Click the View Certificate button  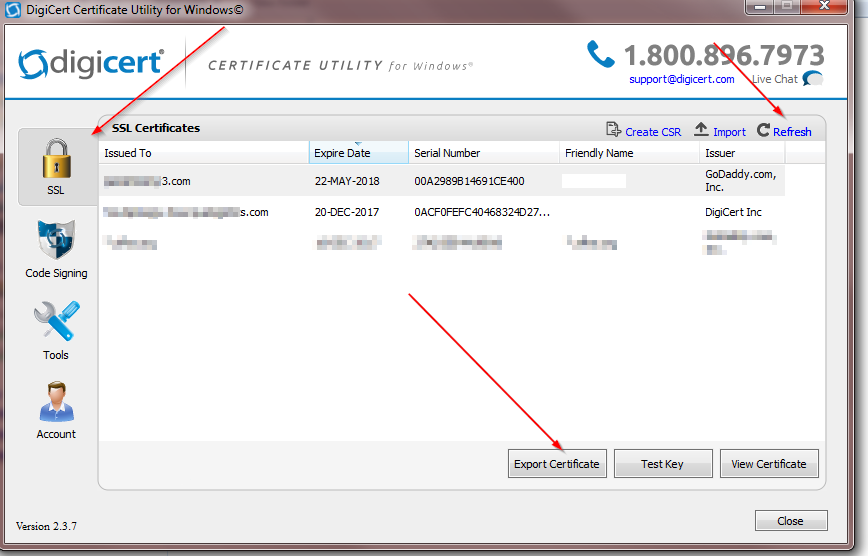click(768, 464)
